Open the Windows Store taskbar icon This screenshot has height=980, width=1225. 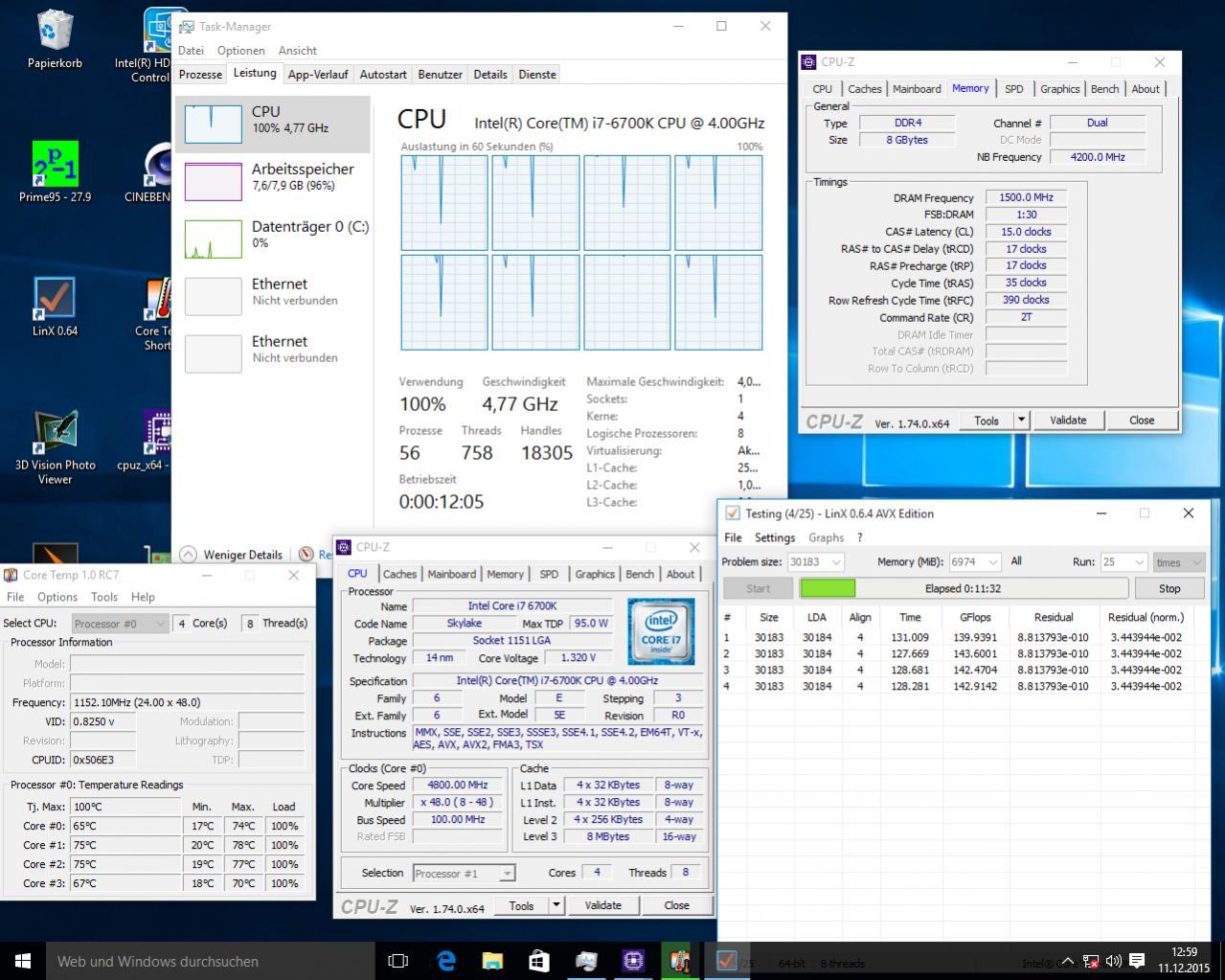[539, 961]
